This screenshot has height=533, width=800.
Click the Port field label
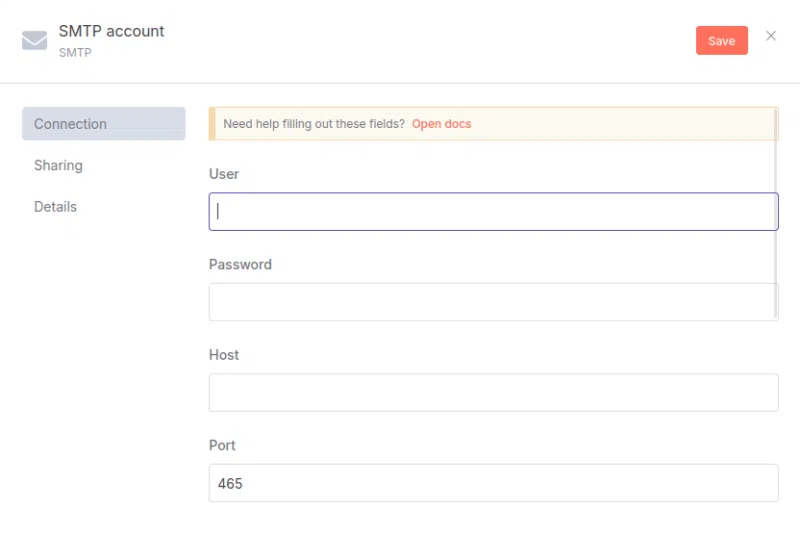[x=222, y=445]
